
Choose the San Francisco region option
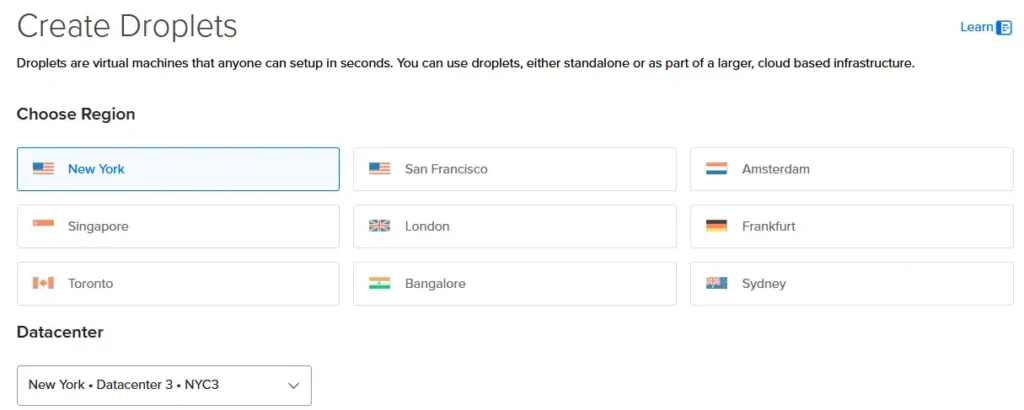(x=515, y=169)
